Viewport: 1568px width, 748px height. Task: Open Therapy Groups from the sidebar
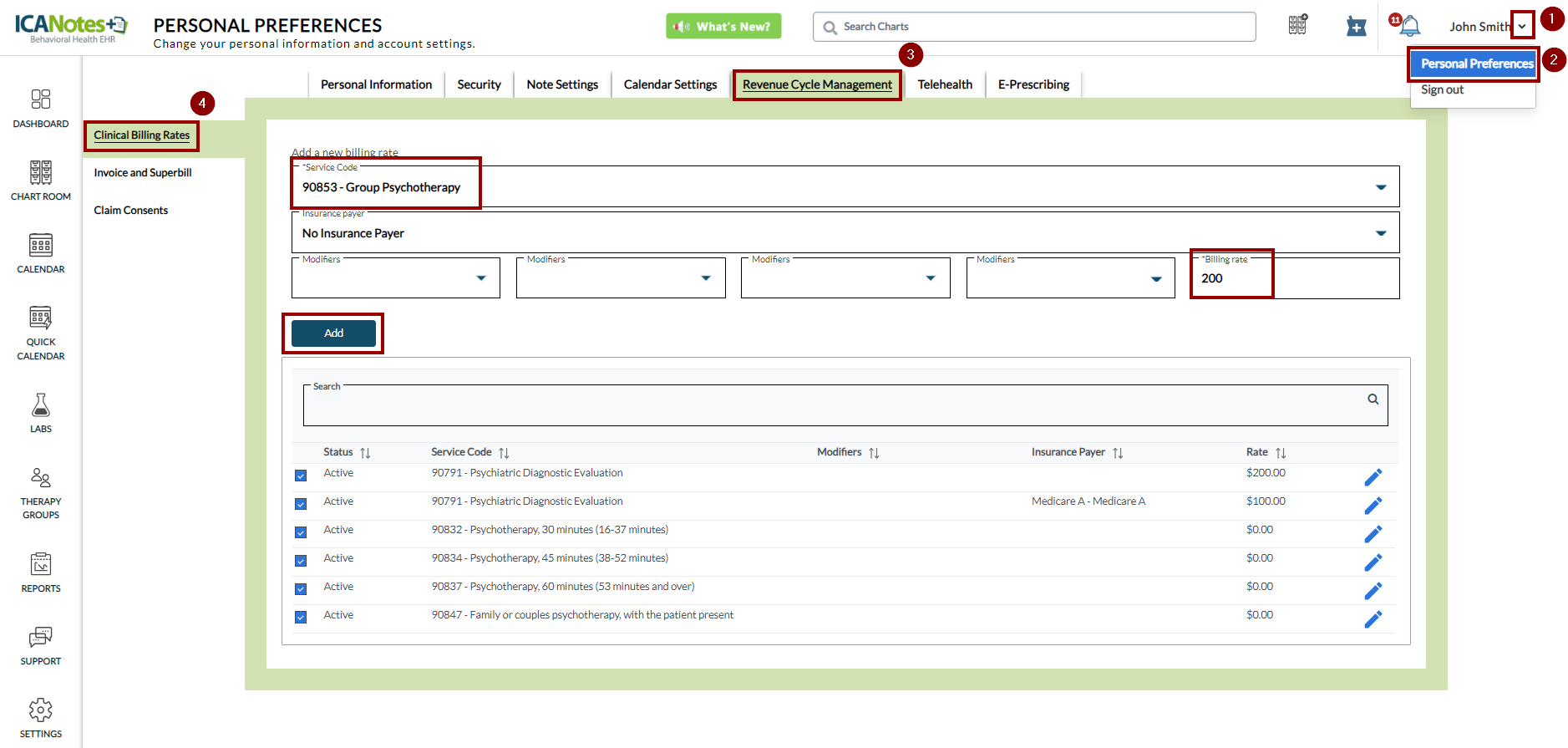pyautogui.click(x=40, y=478)
